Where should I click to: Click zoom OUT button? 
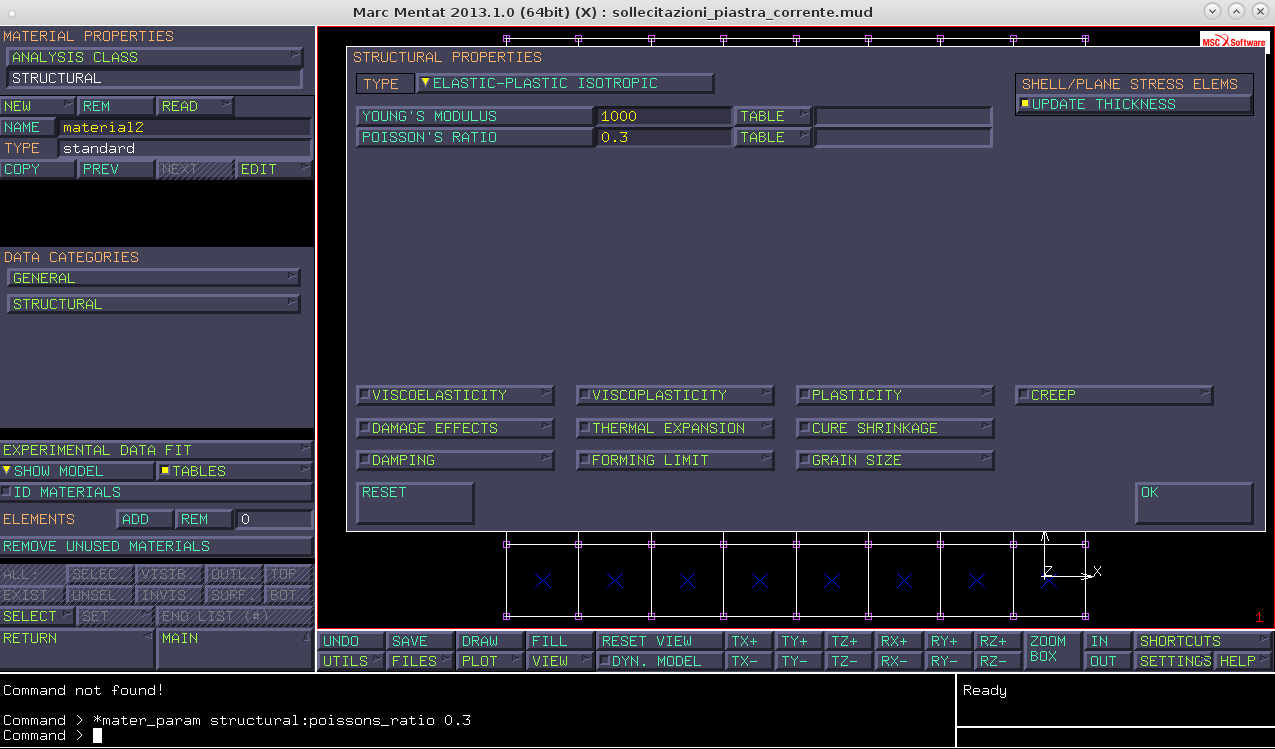tap(1109, 661)
